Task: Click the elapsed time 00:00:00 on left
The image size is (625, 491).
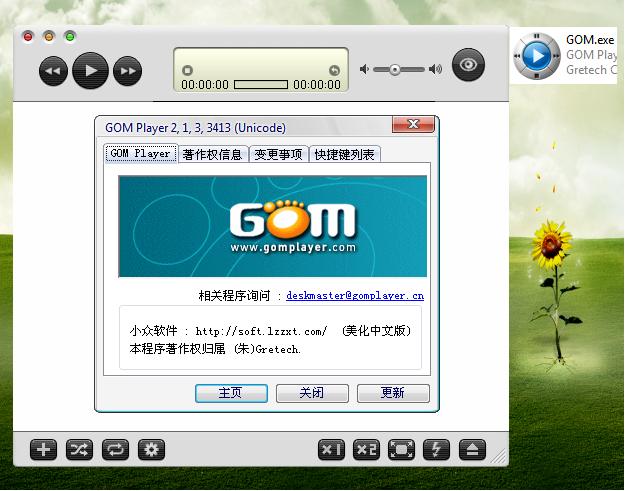Action: (x=205, y=84)
